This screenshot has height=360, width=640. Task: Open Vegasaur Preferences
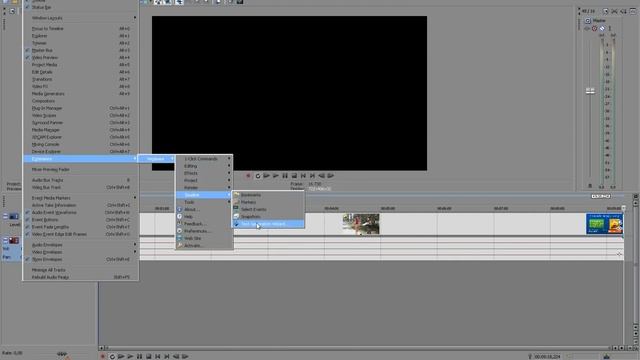204,231
